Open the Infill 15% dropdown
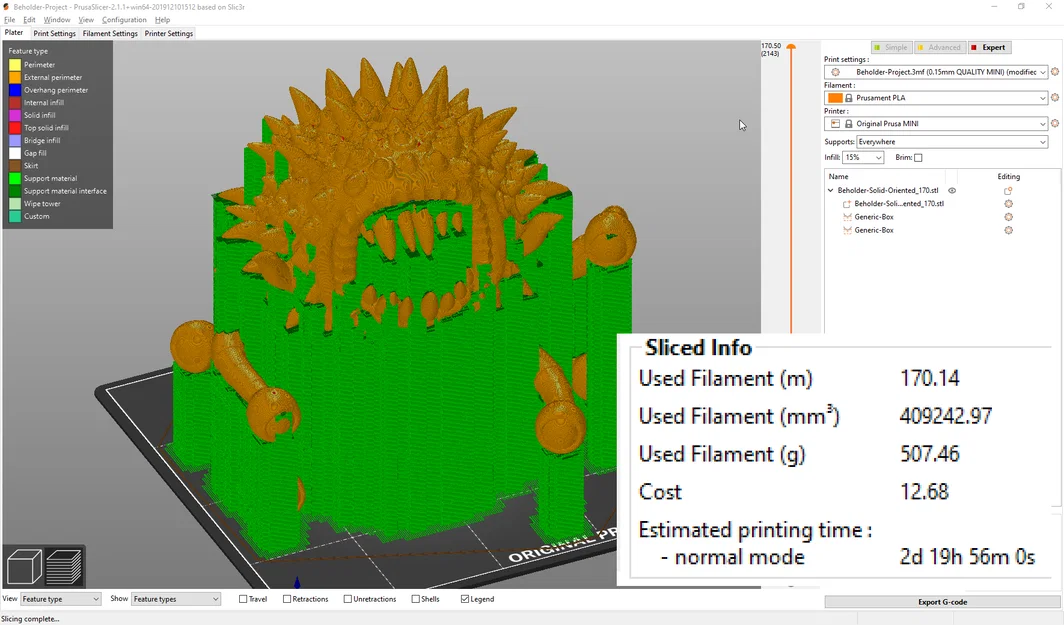 [862, 157]
